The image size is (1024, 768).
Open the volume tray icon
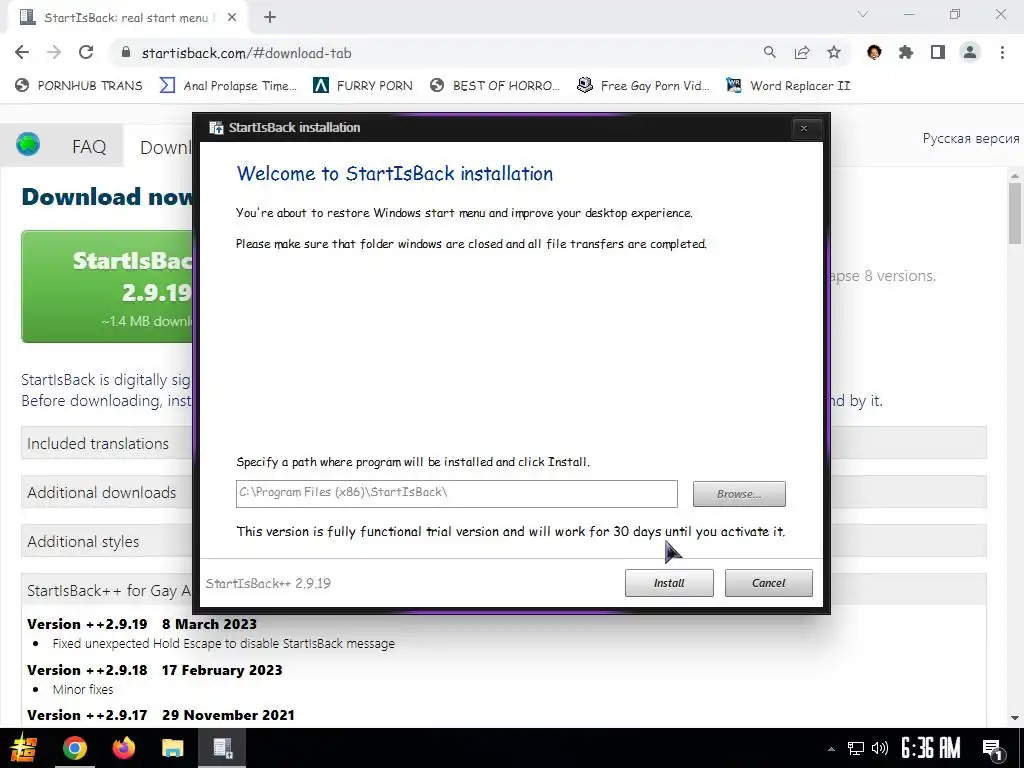point(880,748)
